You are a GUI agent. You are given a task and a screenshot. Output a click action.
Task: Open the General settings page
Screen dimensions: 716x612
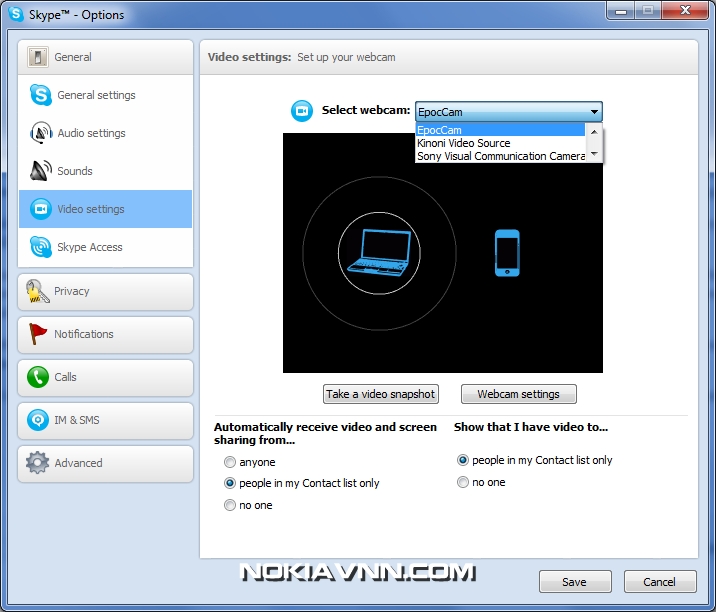[105, 95]
